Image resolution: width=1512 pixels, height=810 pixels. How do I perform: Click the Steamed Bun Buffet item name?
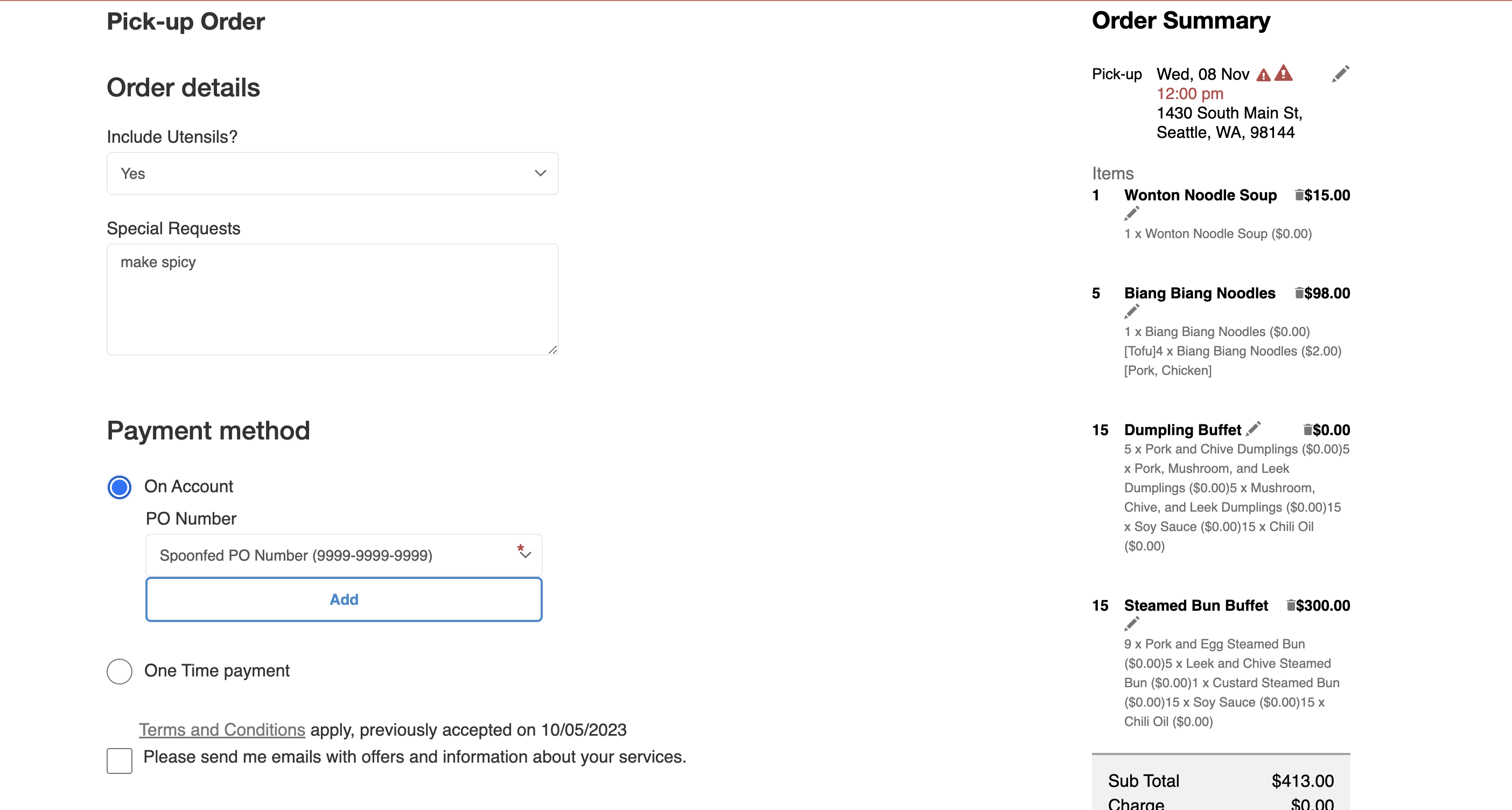point(1195,605)
